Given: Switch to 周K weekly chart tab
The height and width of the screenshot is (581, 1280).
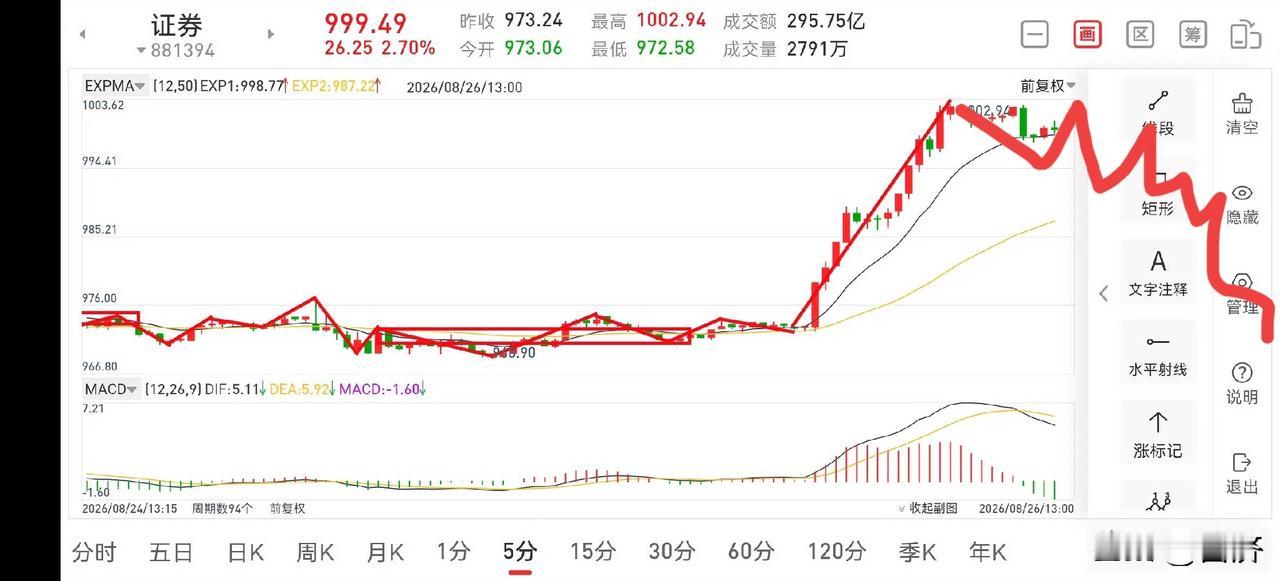Looking at the screenshot, I should pyautogui.click(x=317, y=551).
